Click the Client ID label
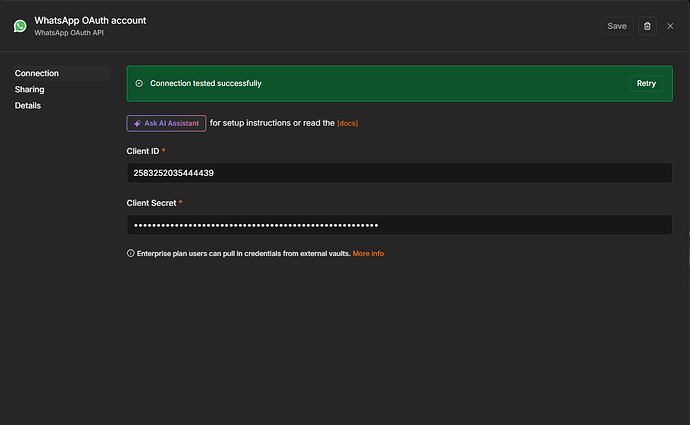This screenshot has height=425, width=690. (x=143, y=151)
